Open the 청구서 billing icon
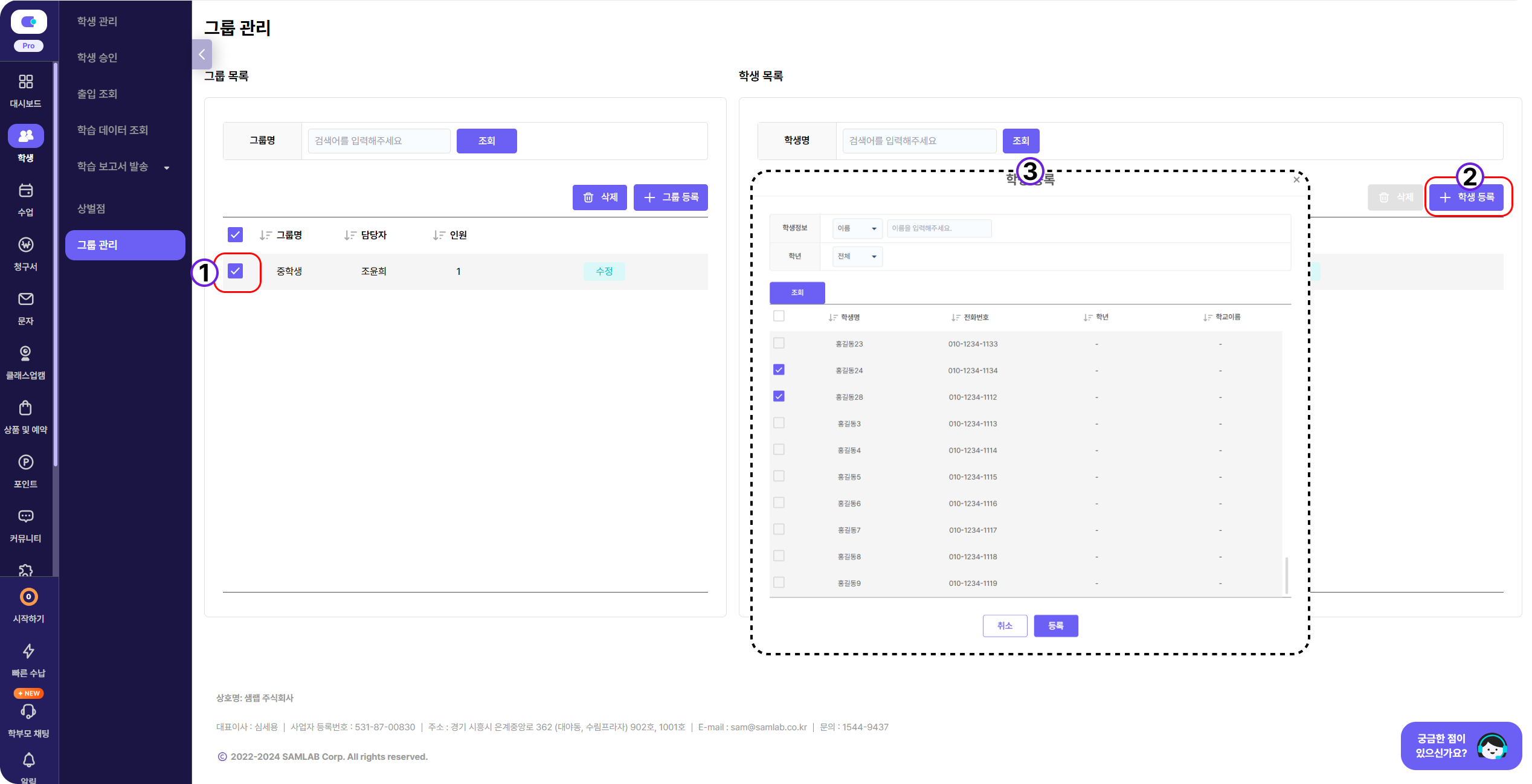This screenshot has height=784, width=1532. pyautogui.click(x=25, y=245)
